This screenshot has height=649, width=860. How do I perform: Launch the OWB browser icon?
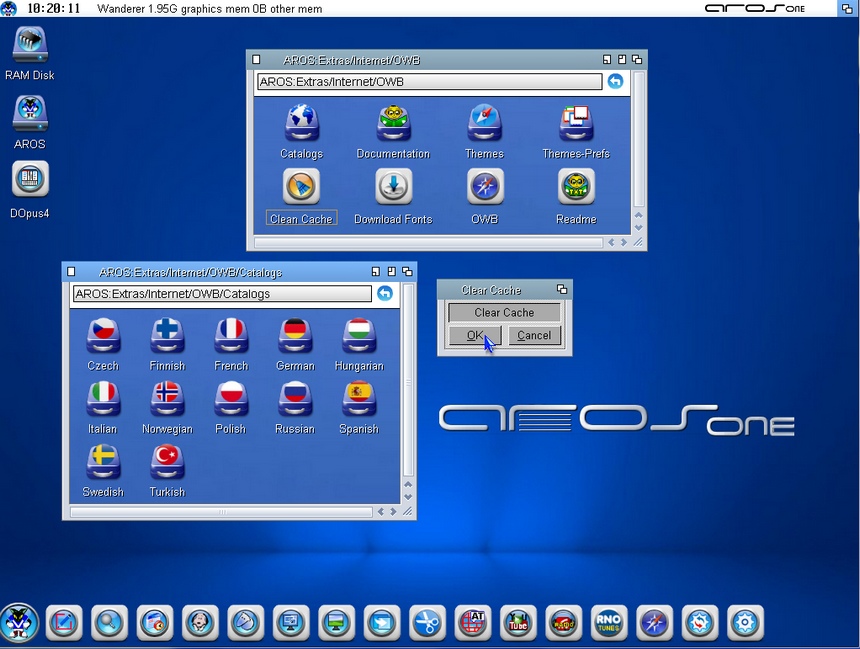(485, 187)
